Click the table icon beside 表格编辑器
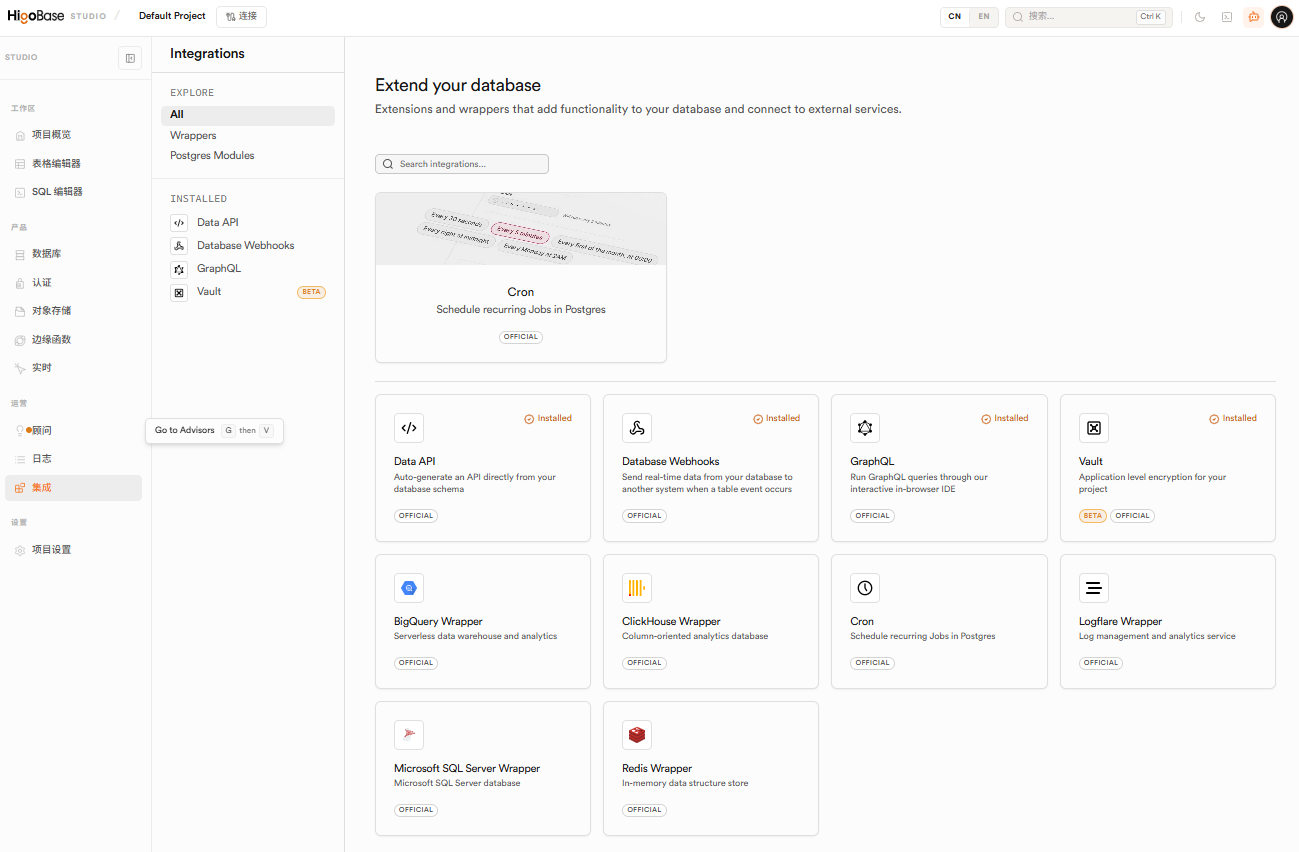This screenshot has width=1299, height=852. (x=20, y=164)
